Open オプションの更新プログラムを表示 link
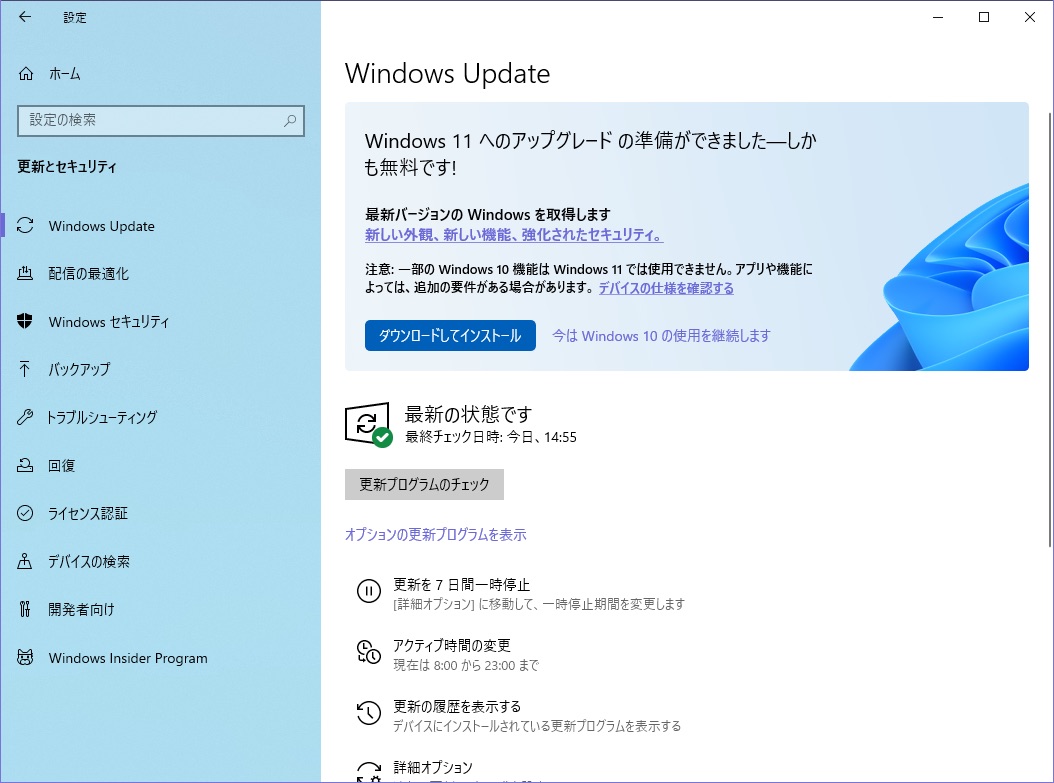 pyautogui.click(x=436, y=535)
